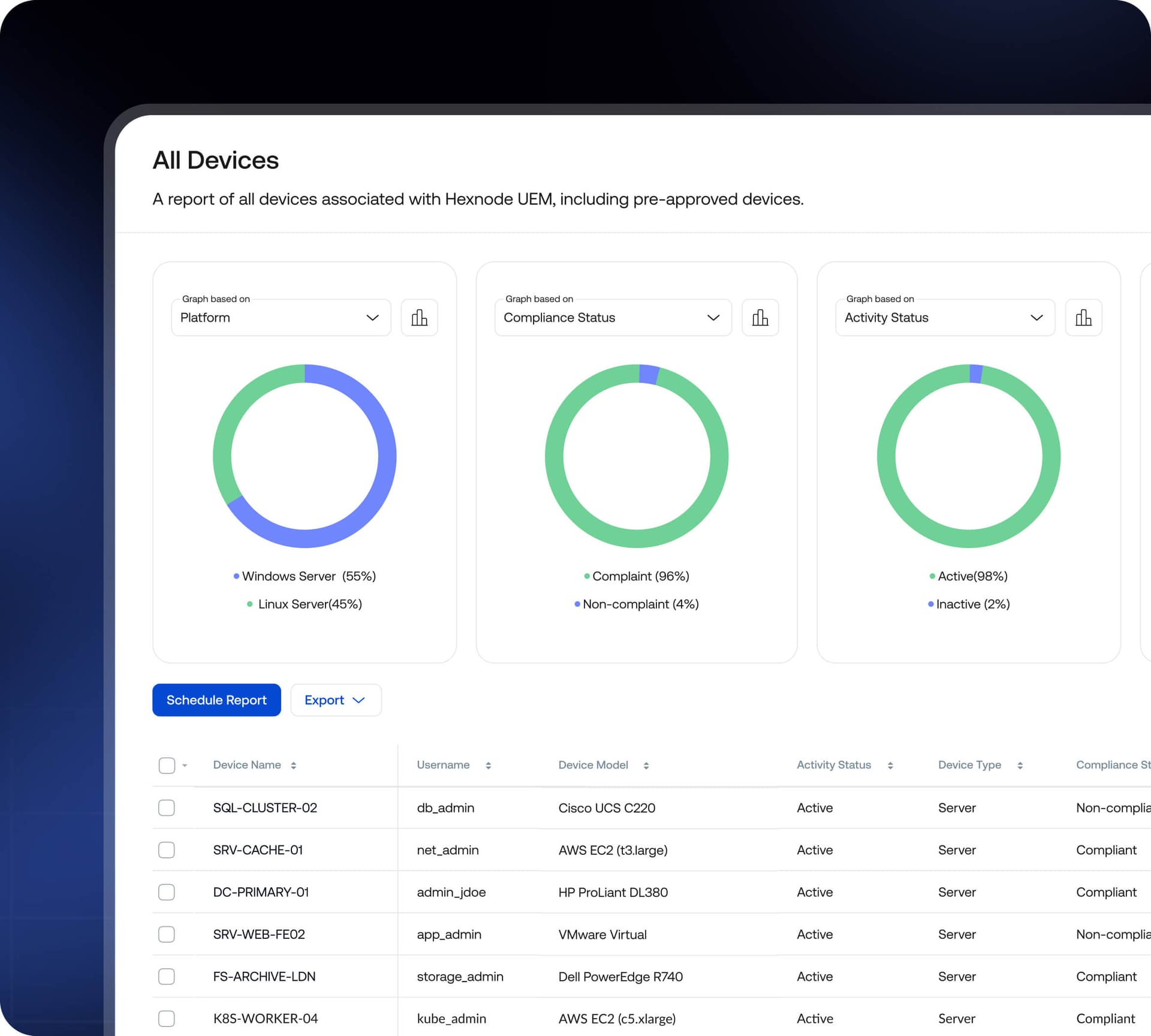Toggle Non-complaint (4%) legend item

[637, 604]
